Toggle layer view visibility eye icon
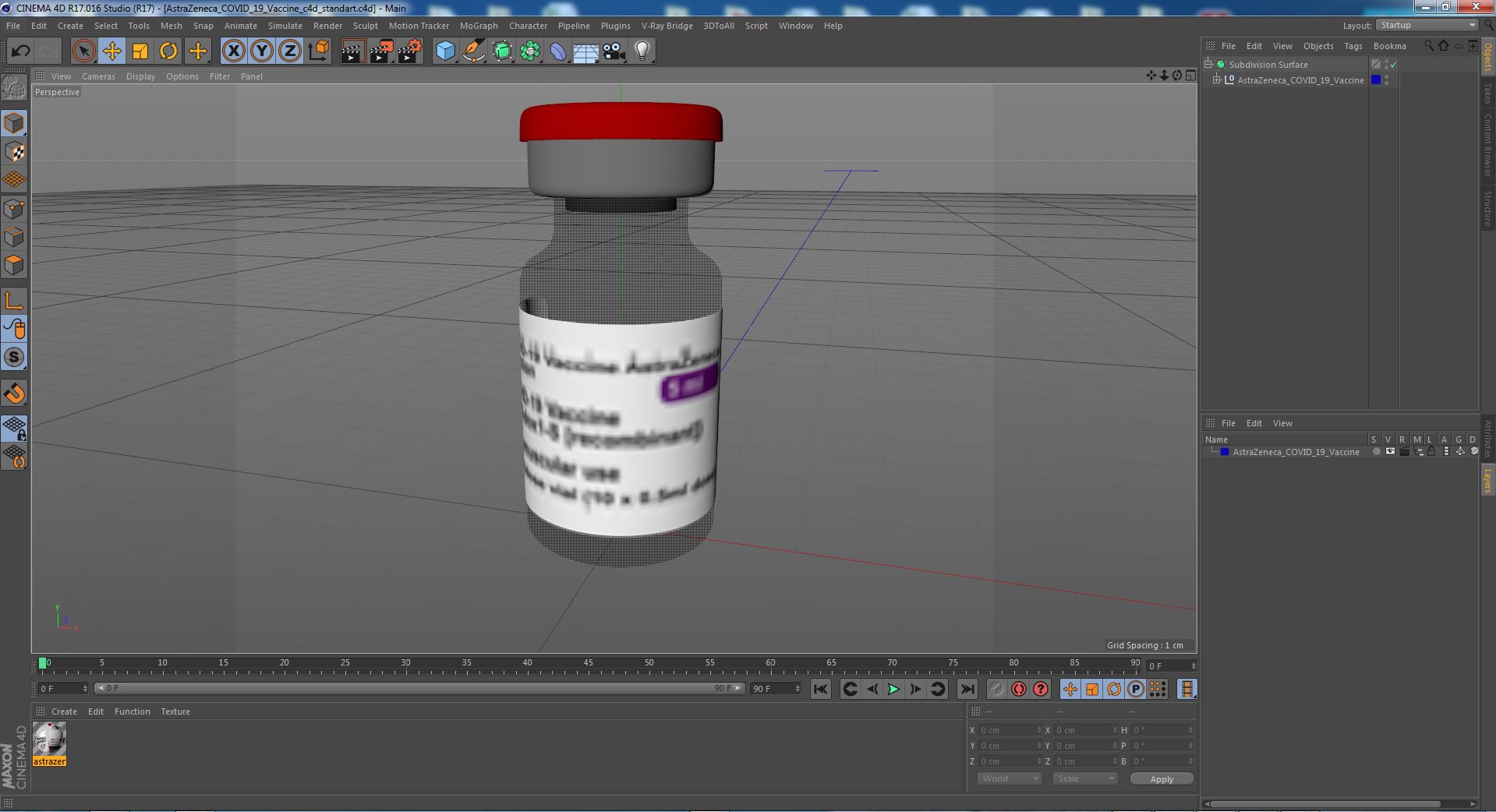Image resolution: width=1496 pixels, height=812 pixels. click(x=1389, y=452)
